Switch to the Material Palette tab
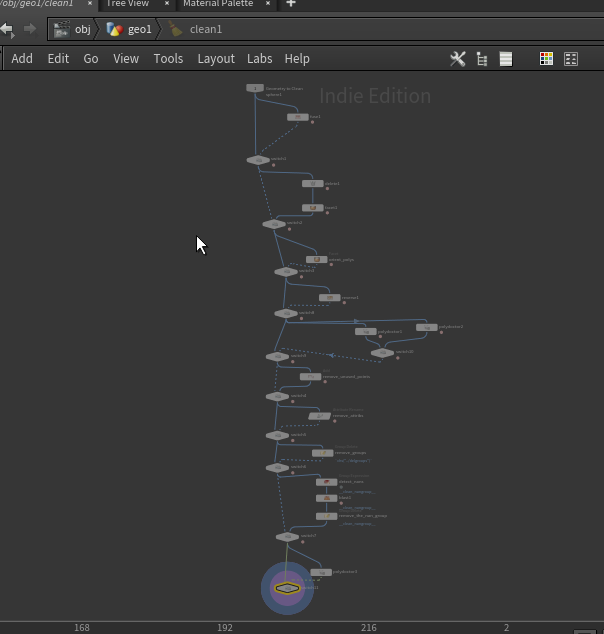Screen dimensions: 604x634 (218, 4)
